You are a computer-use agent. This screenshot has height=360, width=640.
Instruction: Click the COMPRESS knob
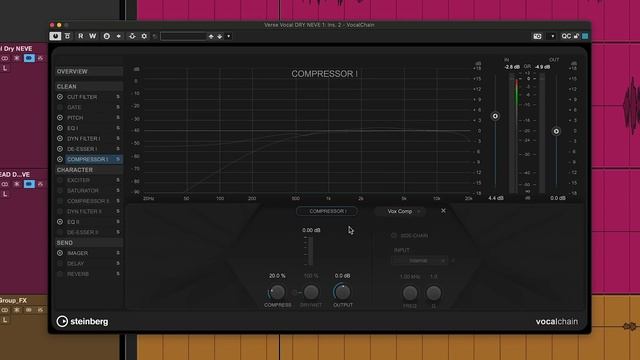tap(278, 292)
